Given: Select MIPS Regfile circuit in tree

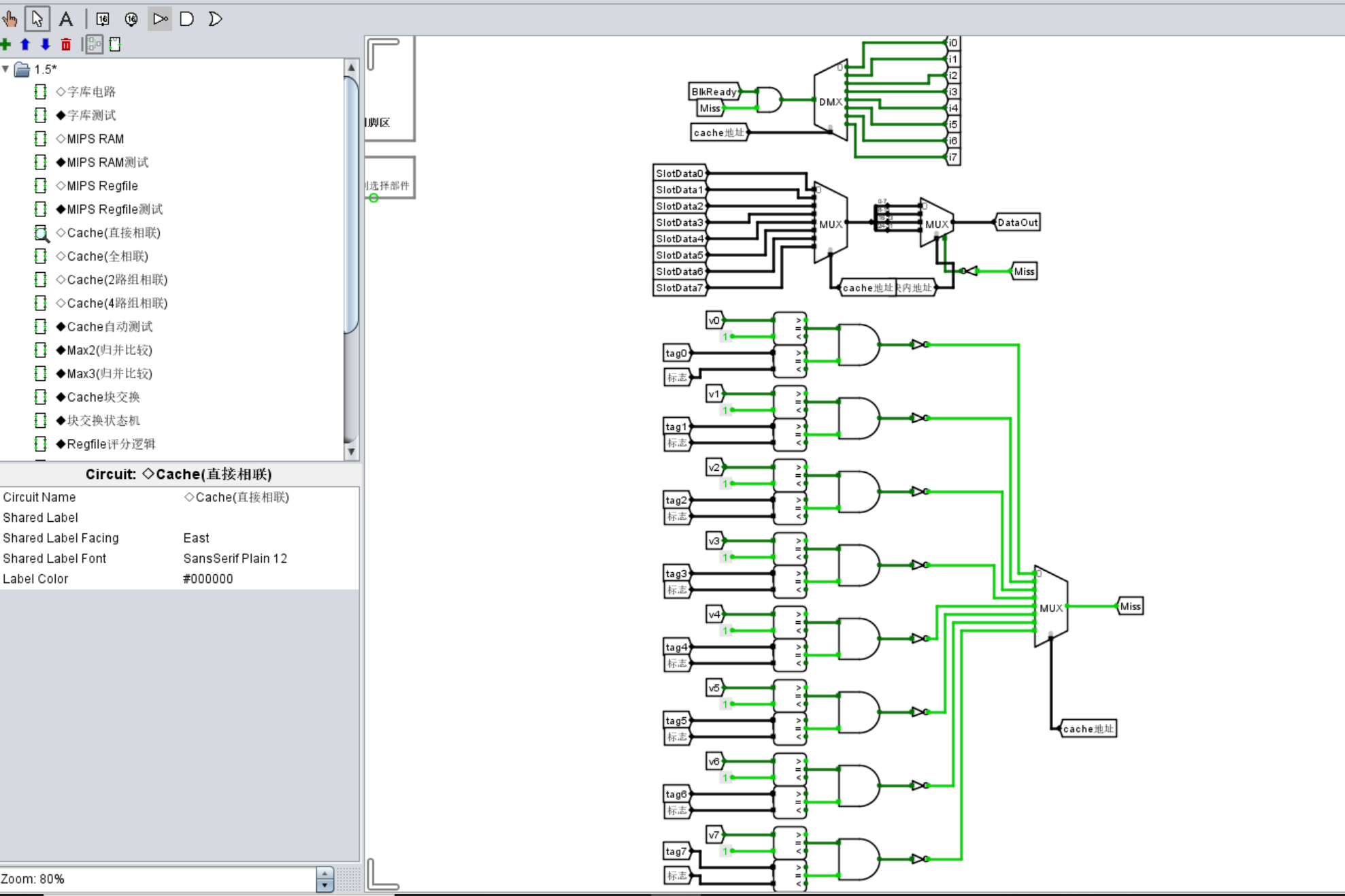Looking at the screenshot, I should coord(102,186).
